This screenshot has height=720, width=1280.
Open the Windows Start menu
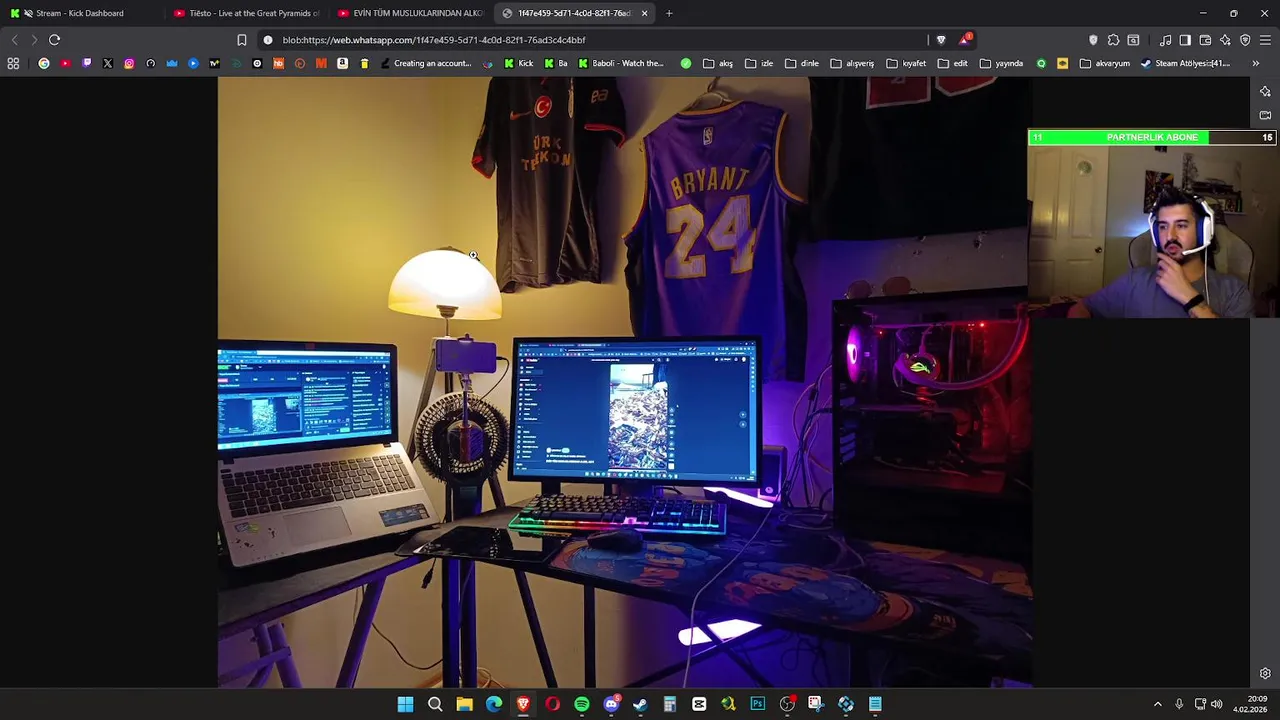click(405, 704)
